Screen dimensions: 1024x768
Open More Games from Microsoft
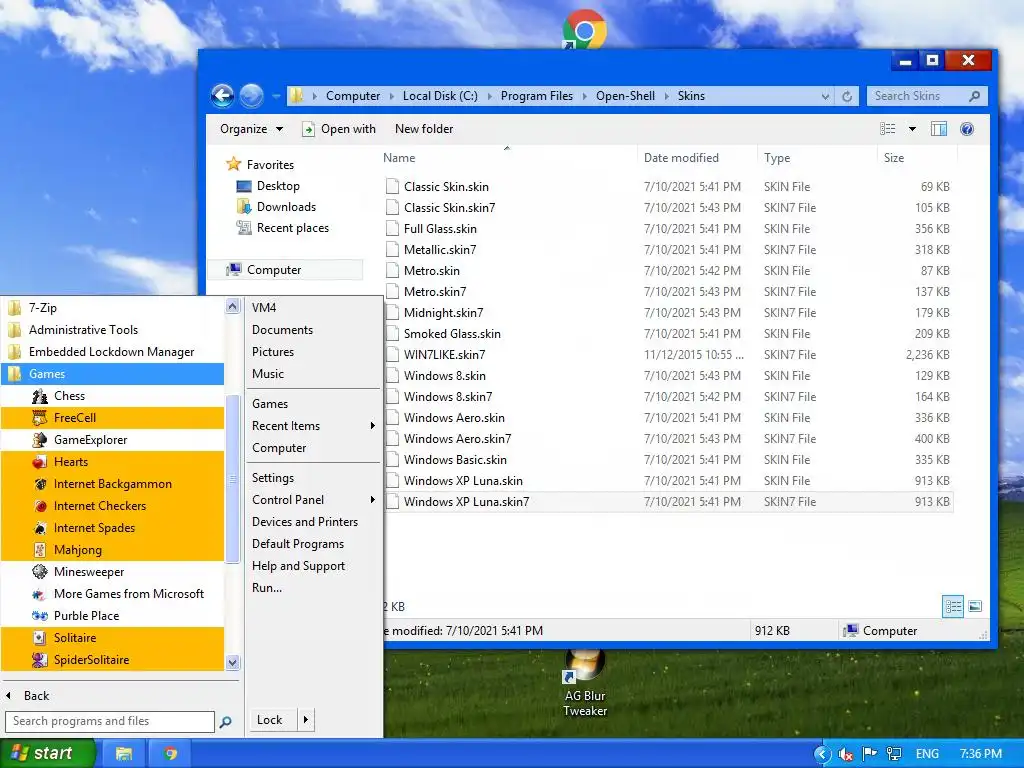coord(112,594)
